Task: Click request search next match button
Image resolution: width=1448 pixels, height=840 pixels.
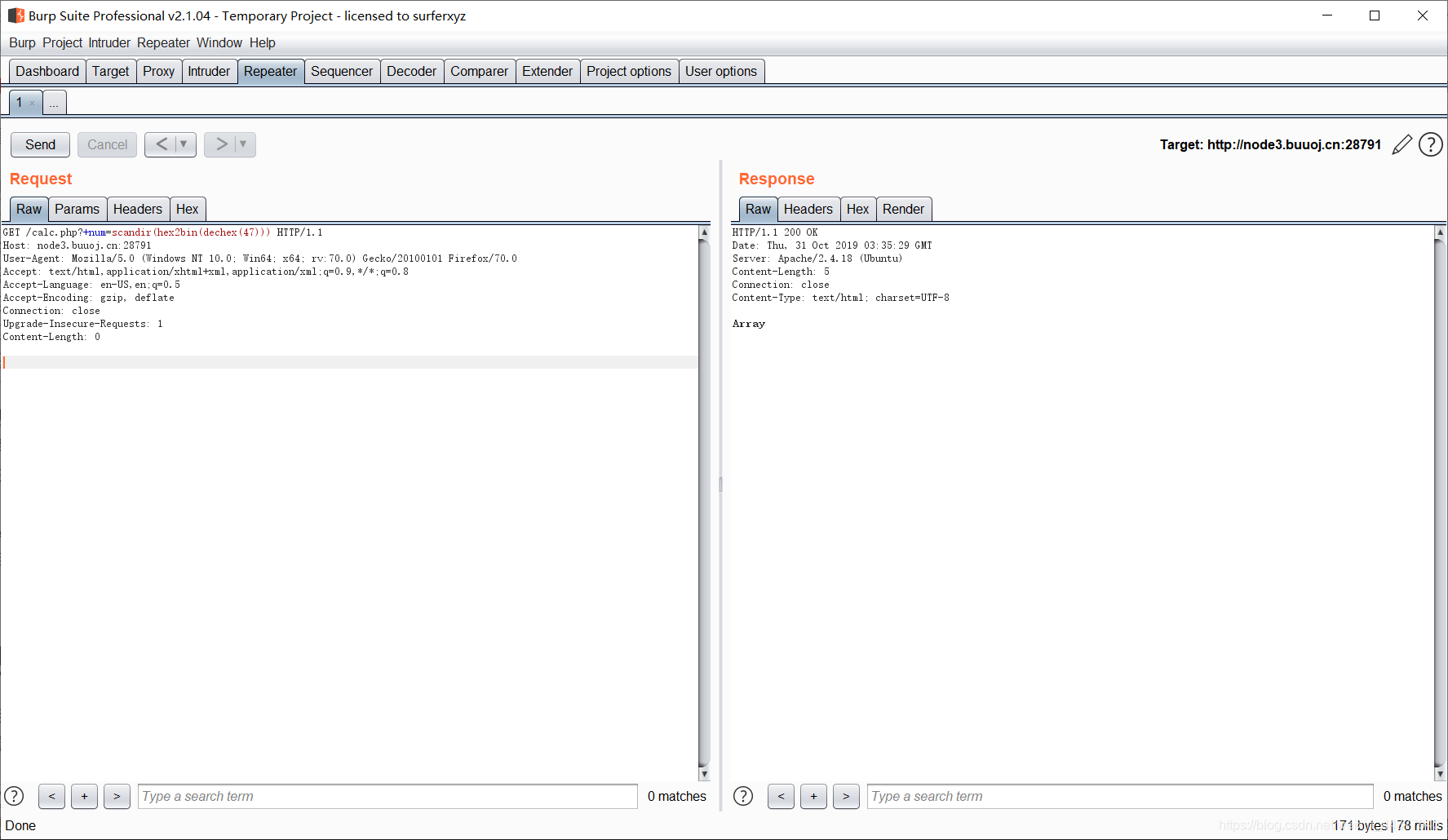Action: point(117,796)
